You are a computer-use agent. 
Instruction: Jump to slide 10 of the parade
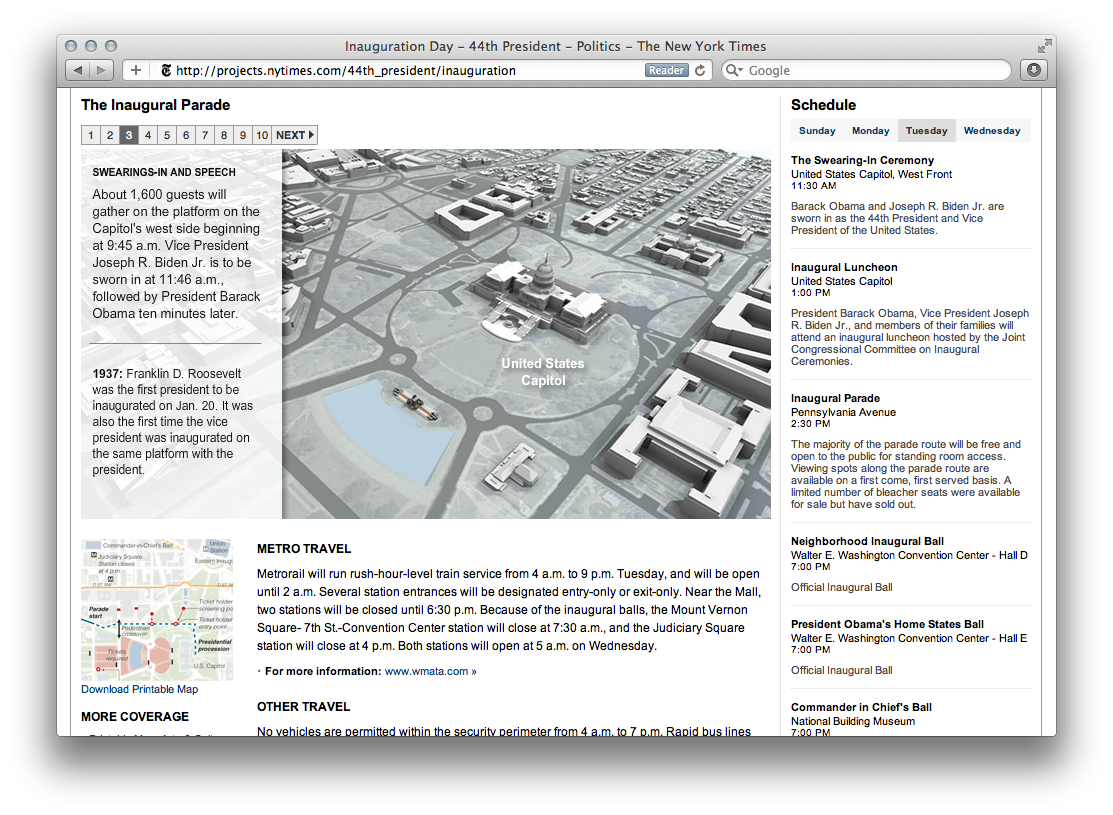tap(261, 135)
